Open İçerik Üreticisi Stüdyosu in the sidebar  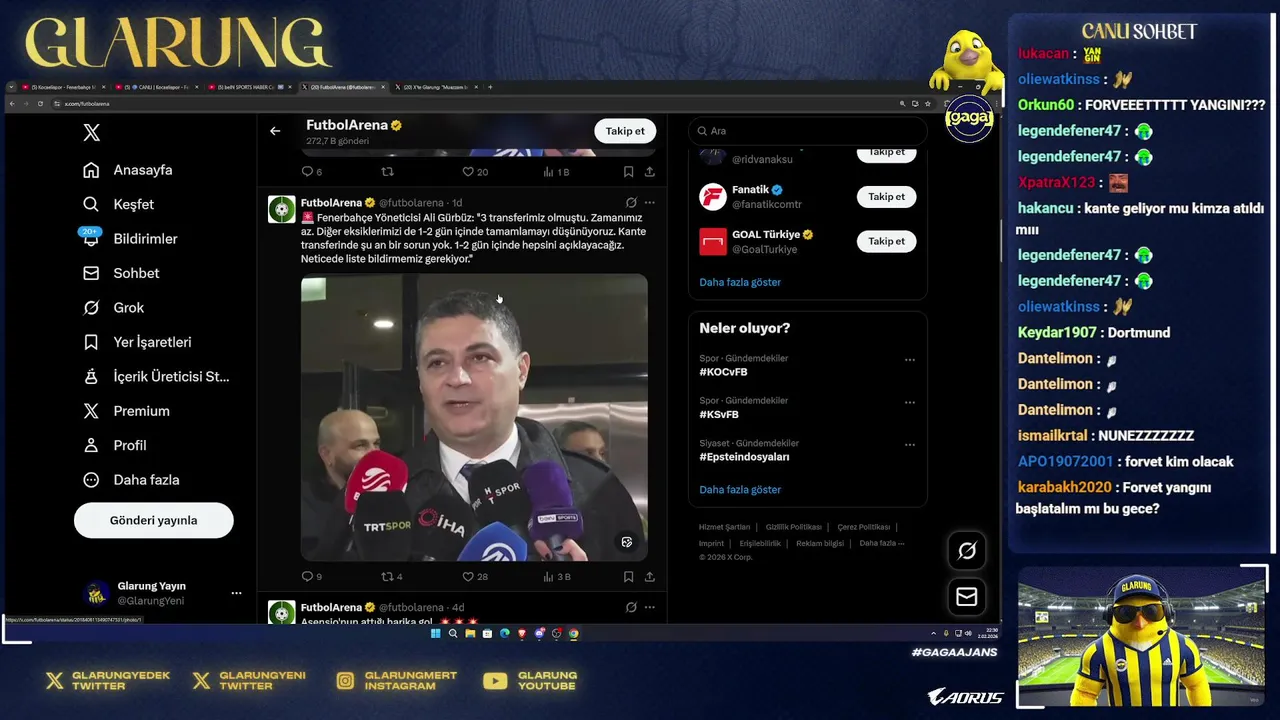[157, 377]
